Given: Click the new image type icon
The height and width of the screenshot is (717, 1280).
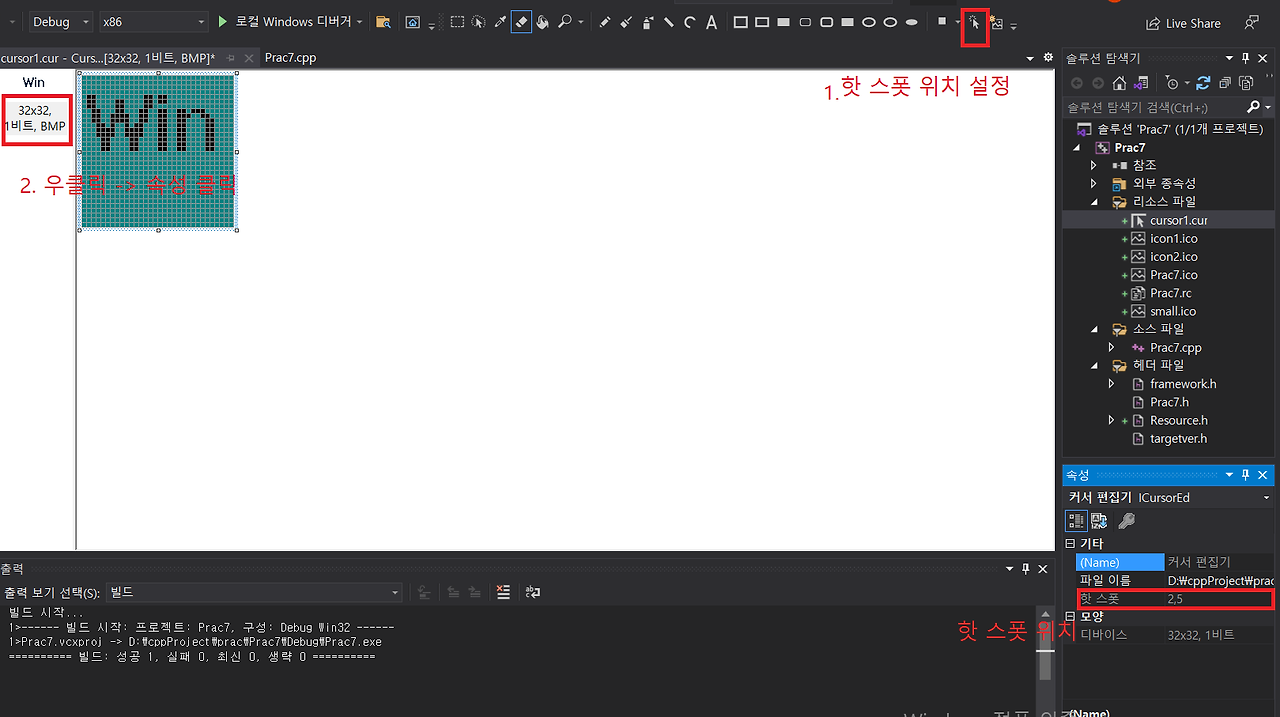Looking at the screenshot, I should [997, 23].
